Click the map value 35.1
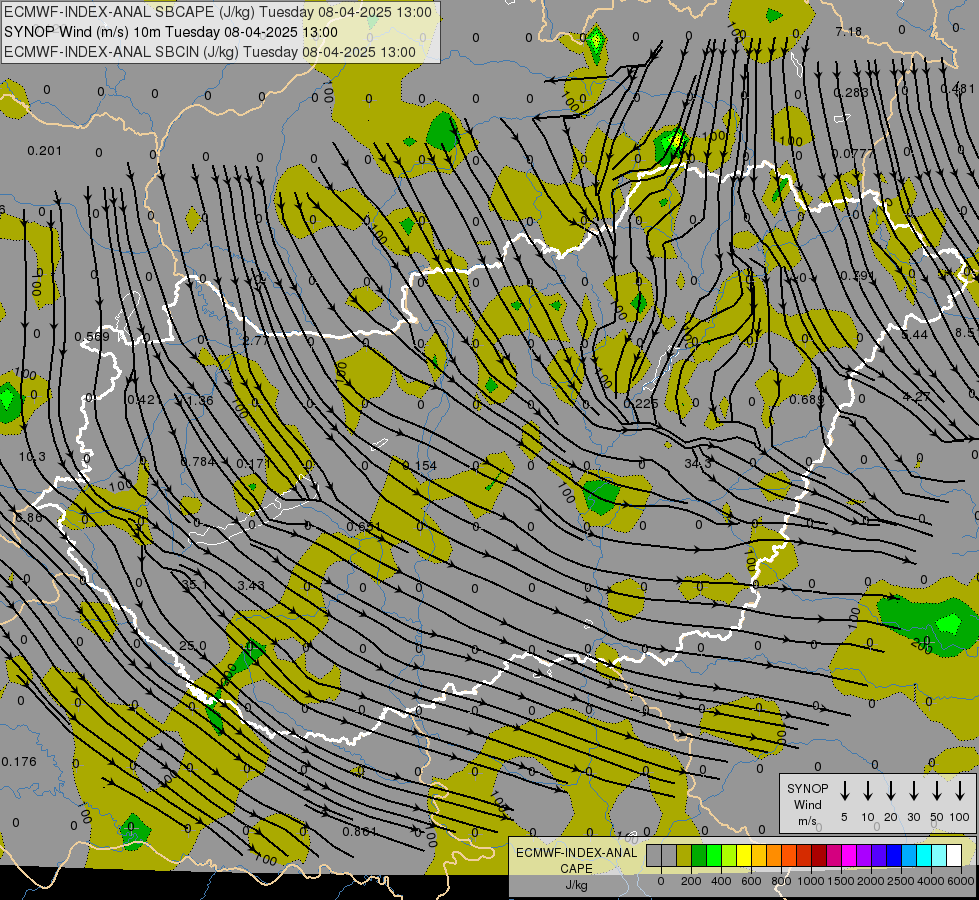This screenshot has width=979, height=900. click(x=194, y=585)
